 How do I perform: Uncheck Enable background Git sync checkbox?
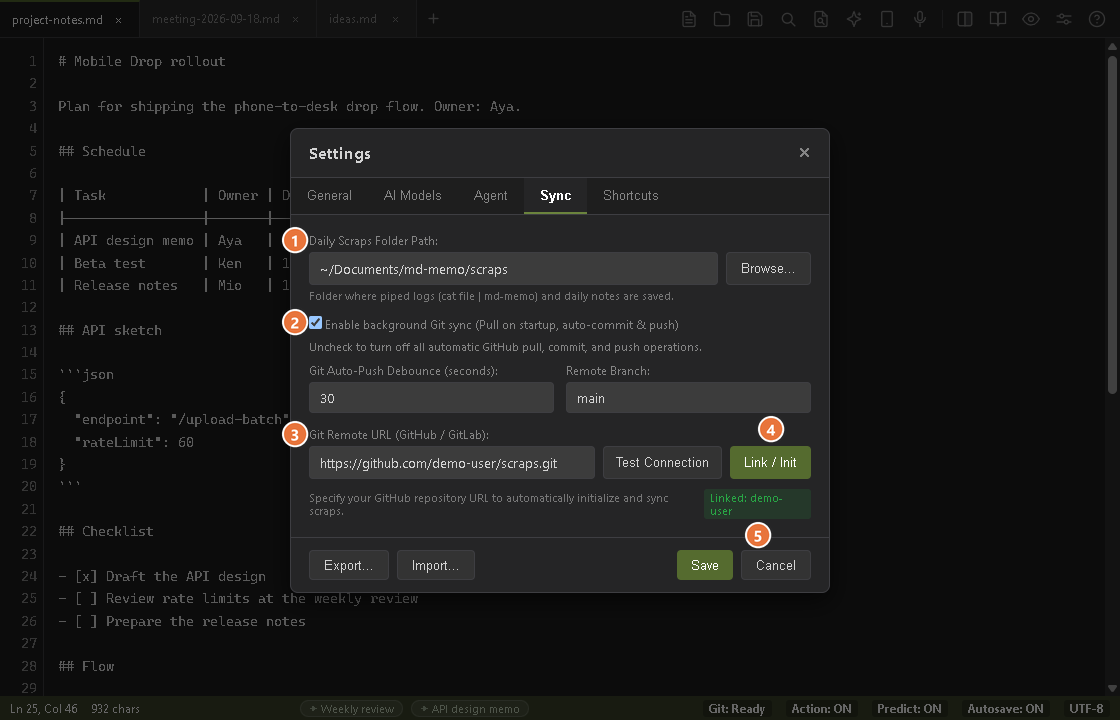316,324
